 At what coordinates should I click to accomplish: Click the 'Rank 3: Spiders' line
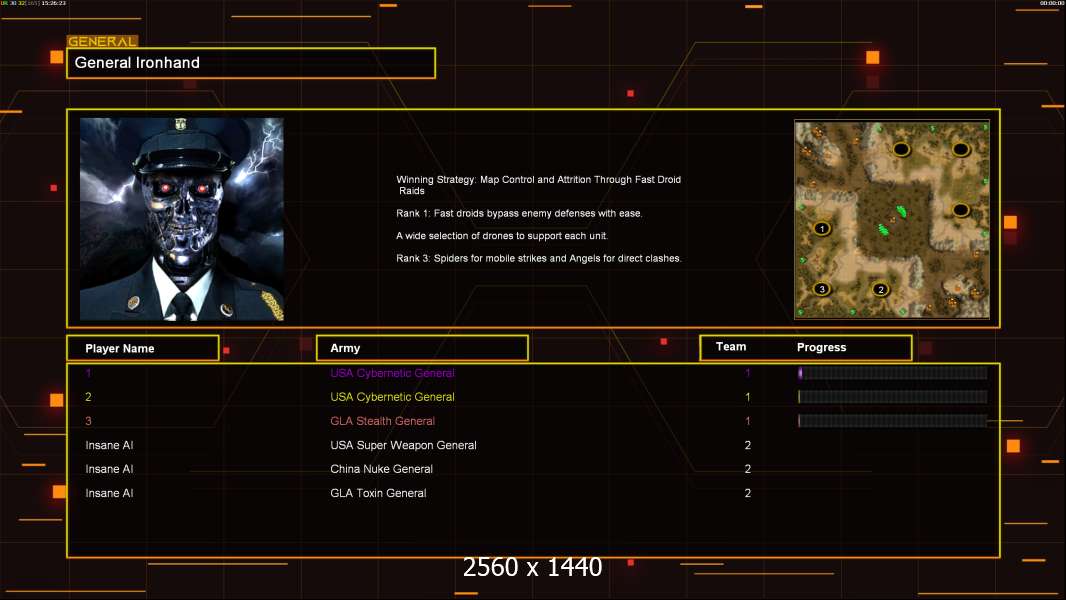click(539, 258)
